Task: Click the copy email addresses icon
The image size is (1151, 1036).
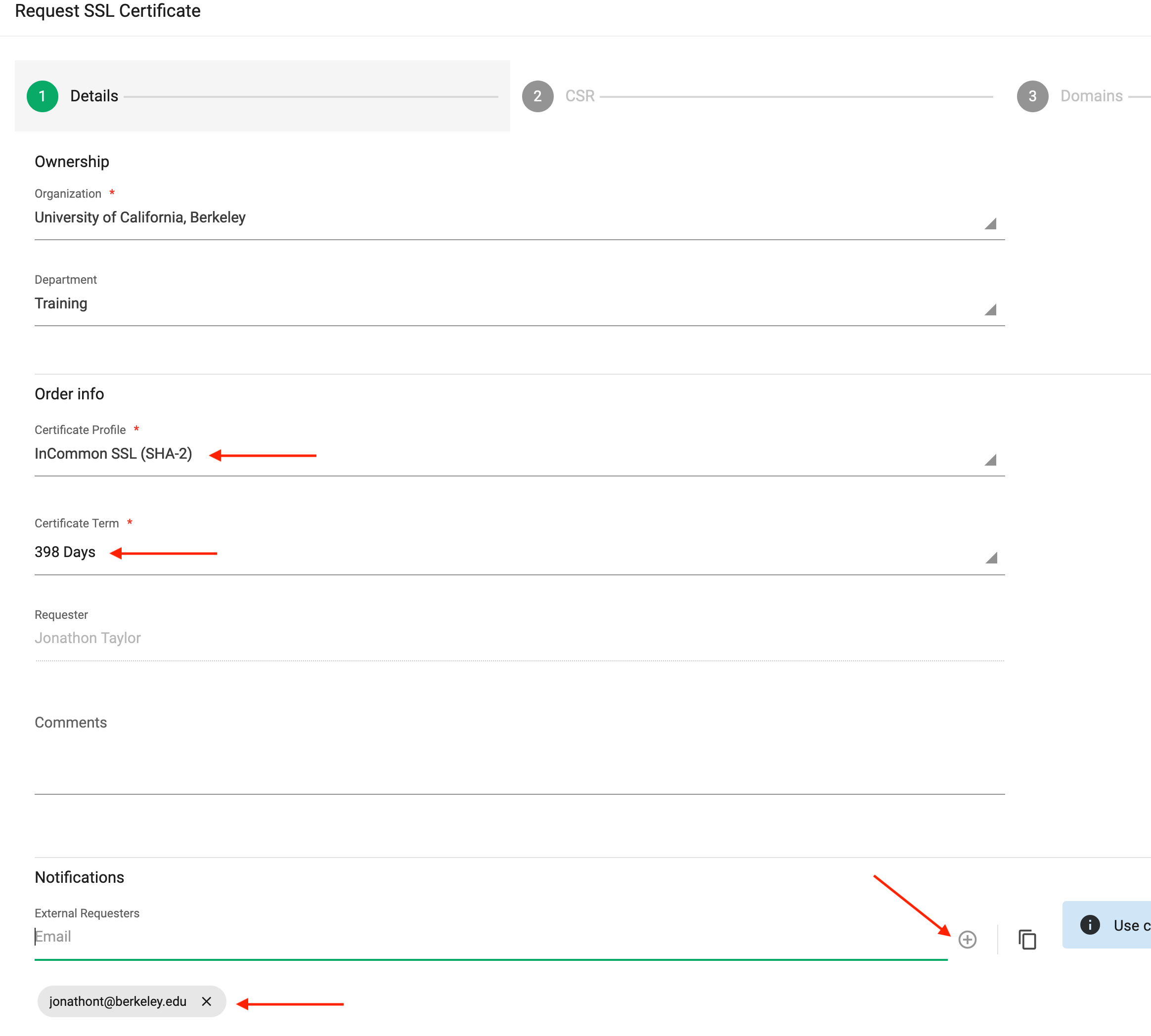Action: (x=1027, y=939)
